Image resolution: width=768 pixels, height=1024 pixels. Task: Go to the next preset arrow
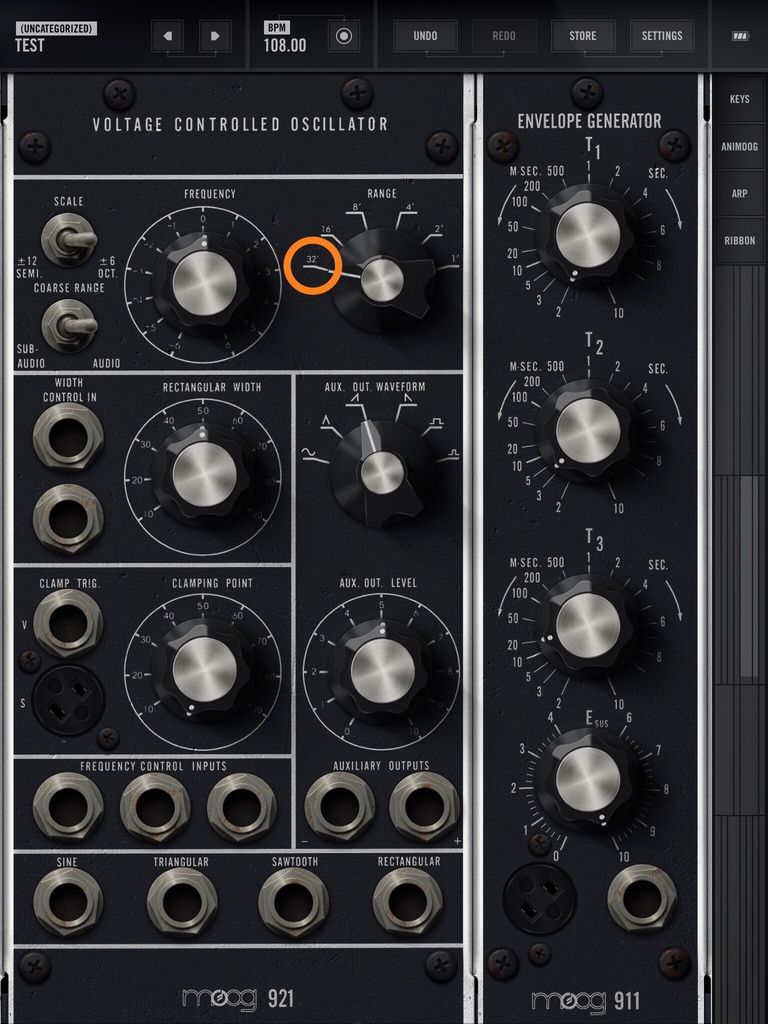(215, 36)
